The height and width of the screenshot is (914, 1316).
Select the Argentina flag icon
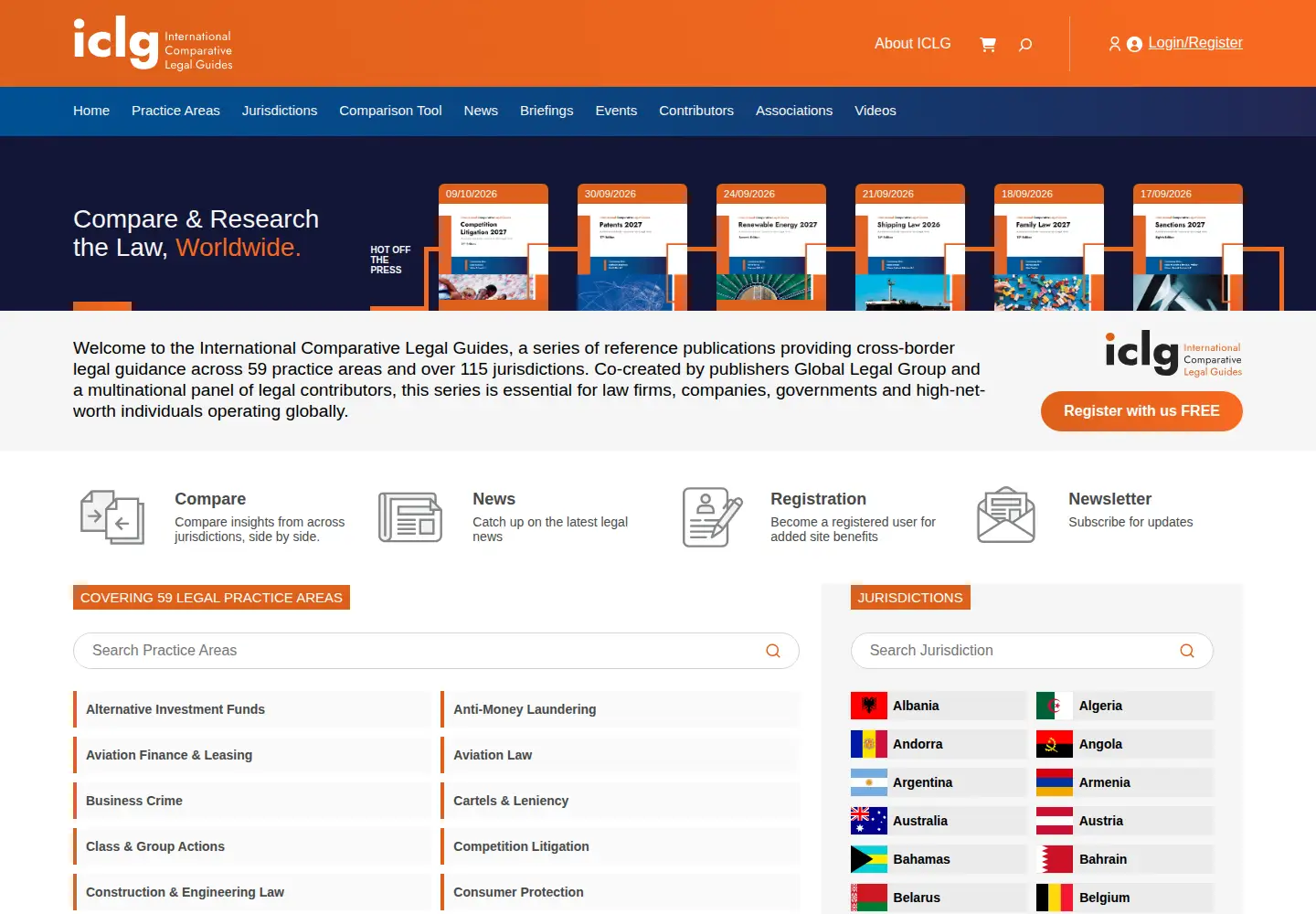[869, 782]
